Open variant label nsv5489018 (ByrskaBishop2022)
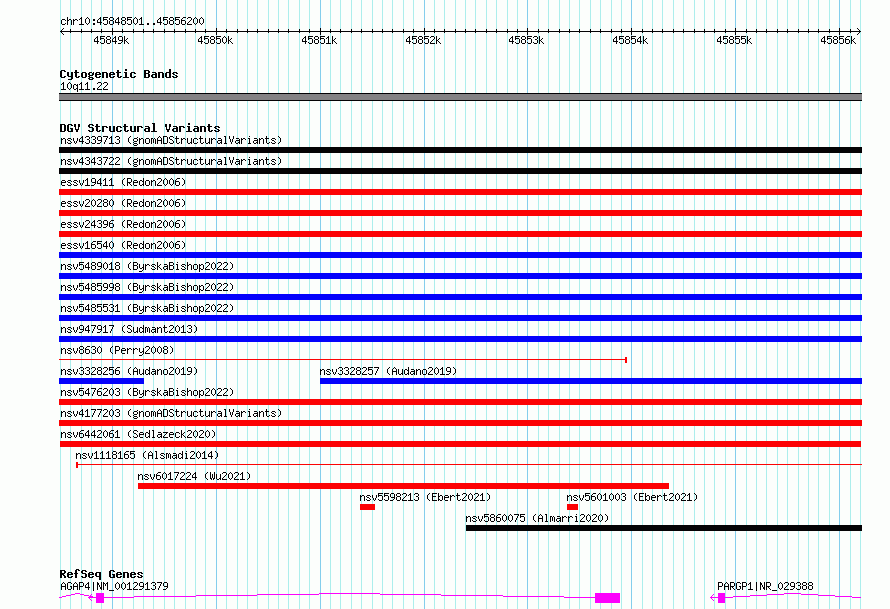The width and height of the screenshot is (890, 609). [x=147, y=266]
